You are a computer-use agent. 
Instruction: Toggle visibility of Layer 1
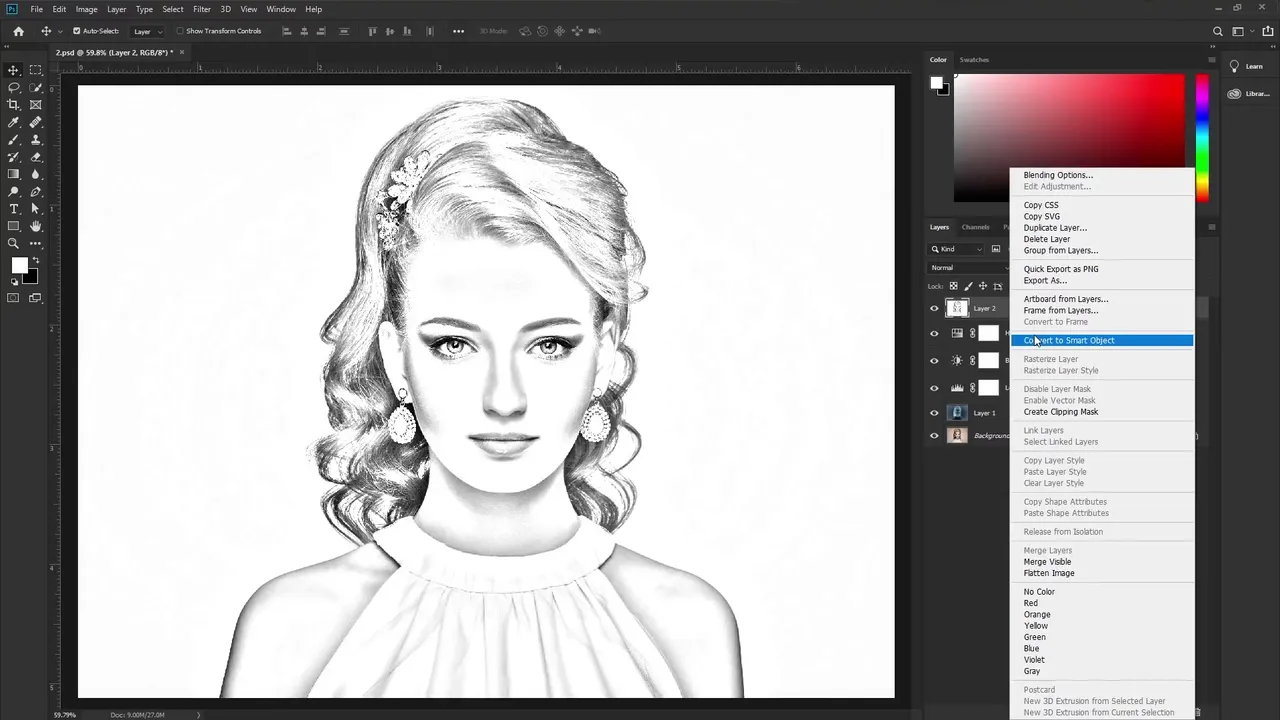coord(934,413)
